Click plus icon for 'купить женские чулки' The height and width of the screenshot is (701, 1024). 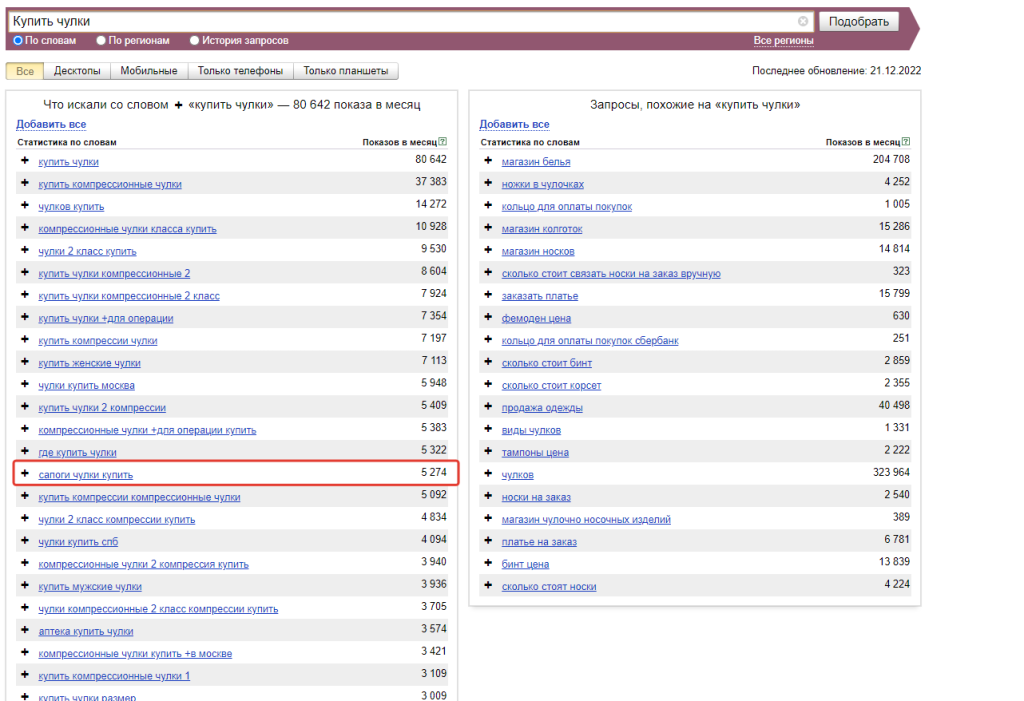tap(25, 362)
